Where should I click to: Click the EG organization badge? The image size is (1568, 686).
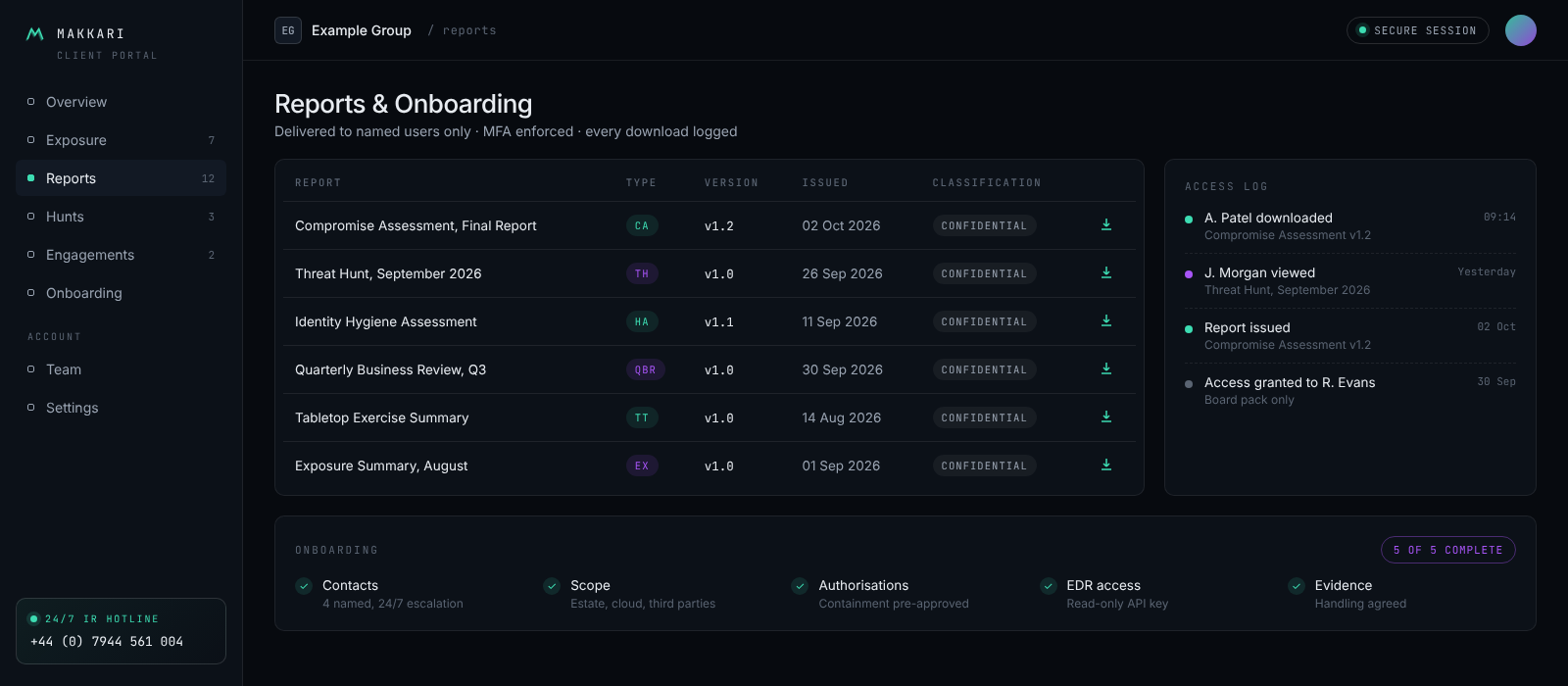pos(288,30)
